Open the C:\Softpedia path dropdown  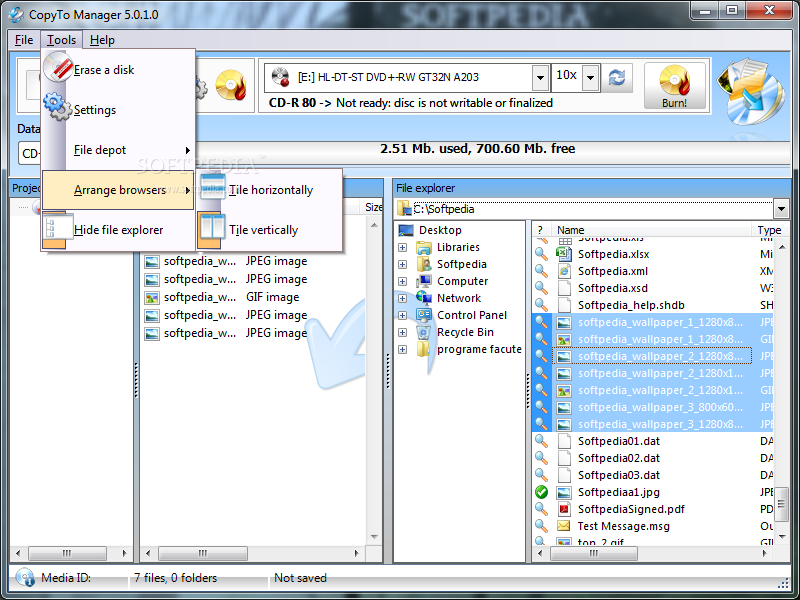click(x=781, y=209)
